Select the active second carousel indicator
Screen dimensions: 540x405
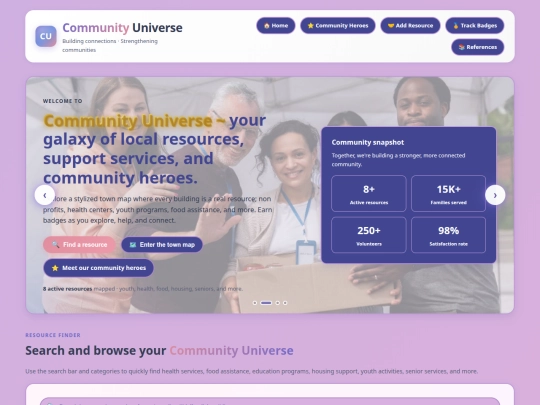(266, 303)
